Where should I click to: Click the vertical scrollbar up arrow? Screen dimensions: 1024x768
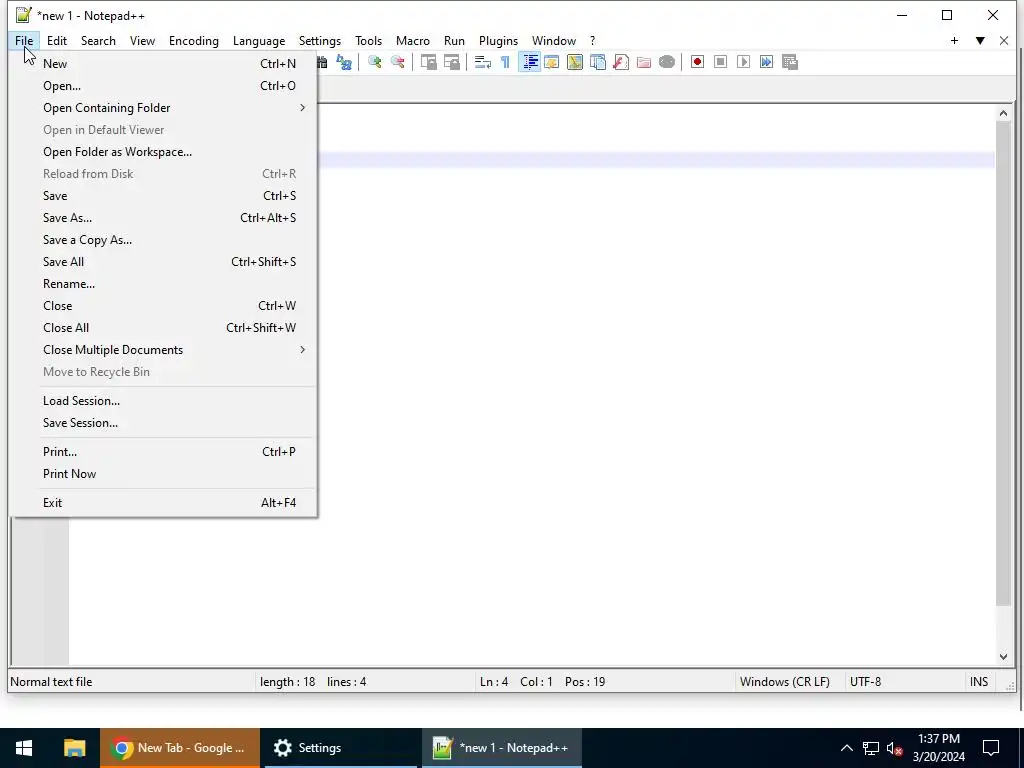[1003, 114]
